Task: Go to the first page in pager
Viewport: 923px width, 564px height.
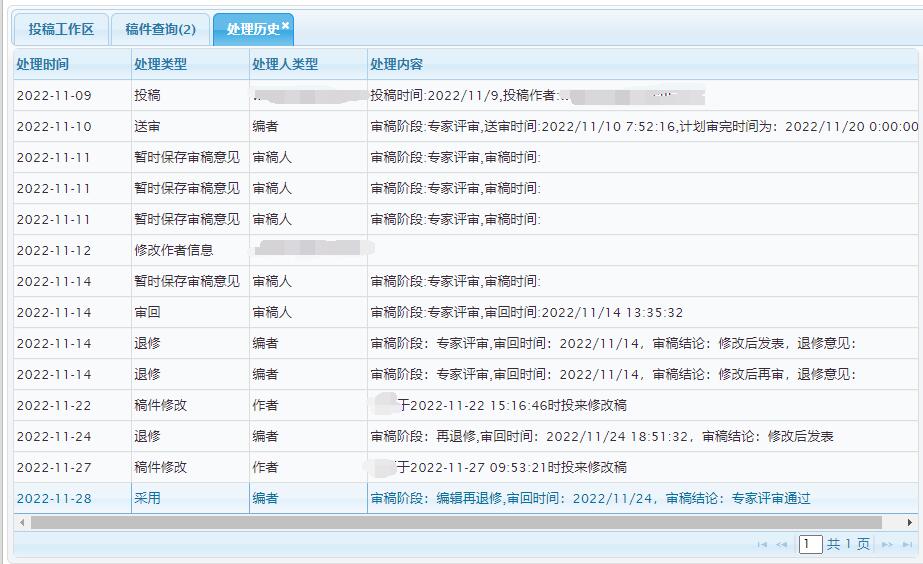Action: click(x=762, y=544)
